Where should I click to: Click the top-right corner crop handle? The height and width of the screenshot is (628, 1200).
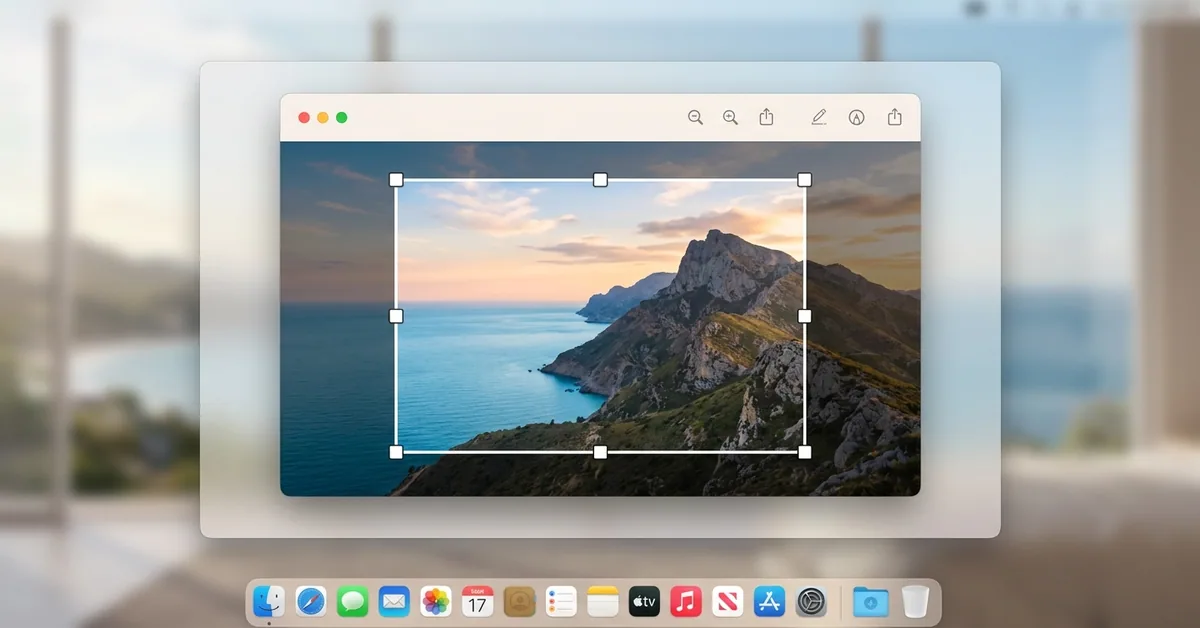click(x=804, y=180)
